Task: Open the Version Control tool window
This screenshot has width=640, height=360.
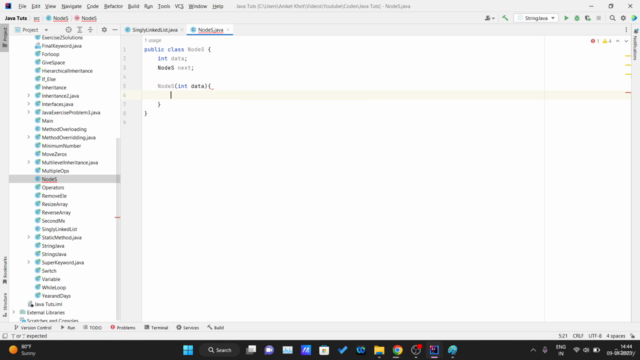Action: point(33,327)
